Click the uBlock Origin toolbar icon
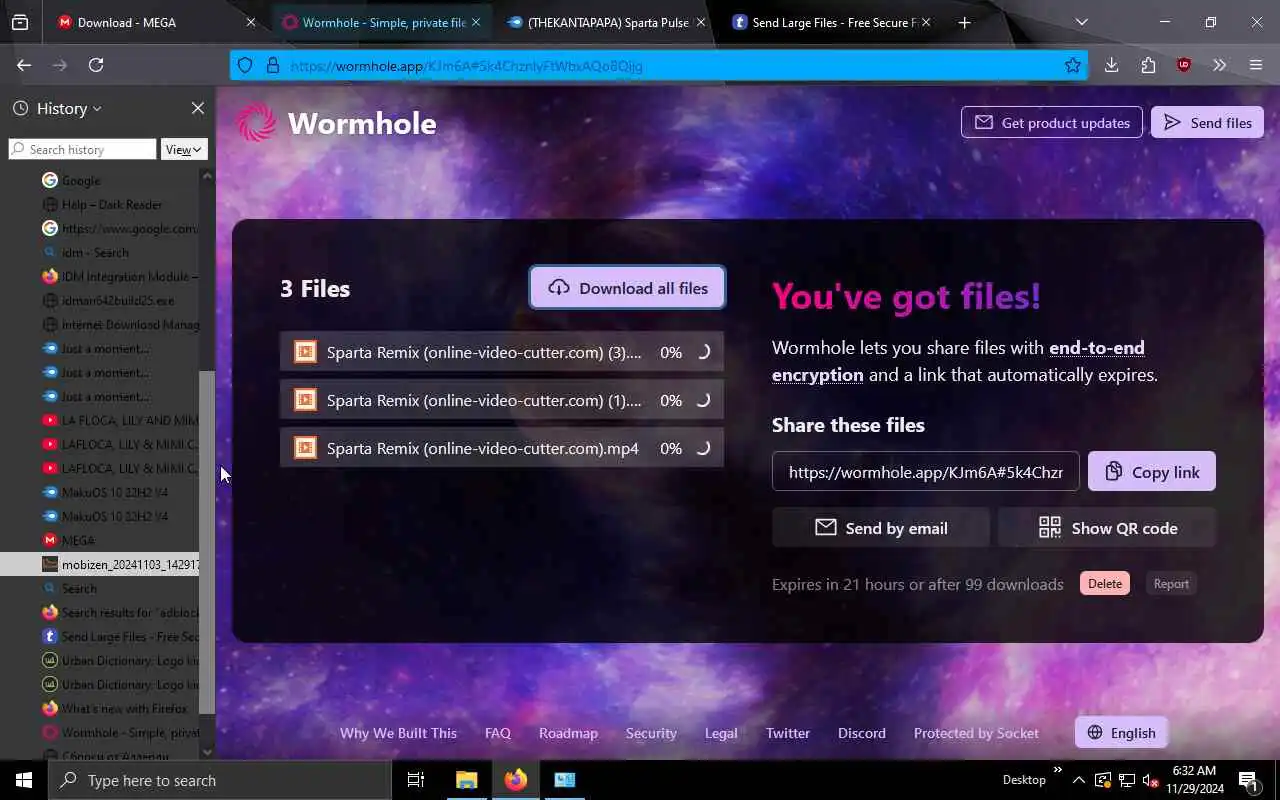This screenshot has width=1280, height=800. point(1184,65)
